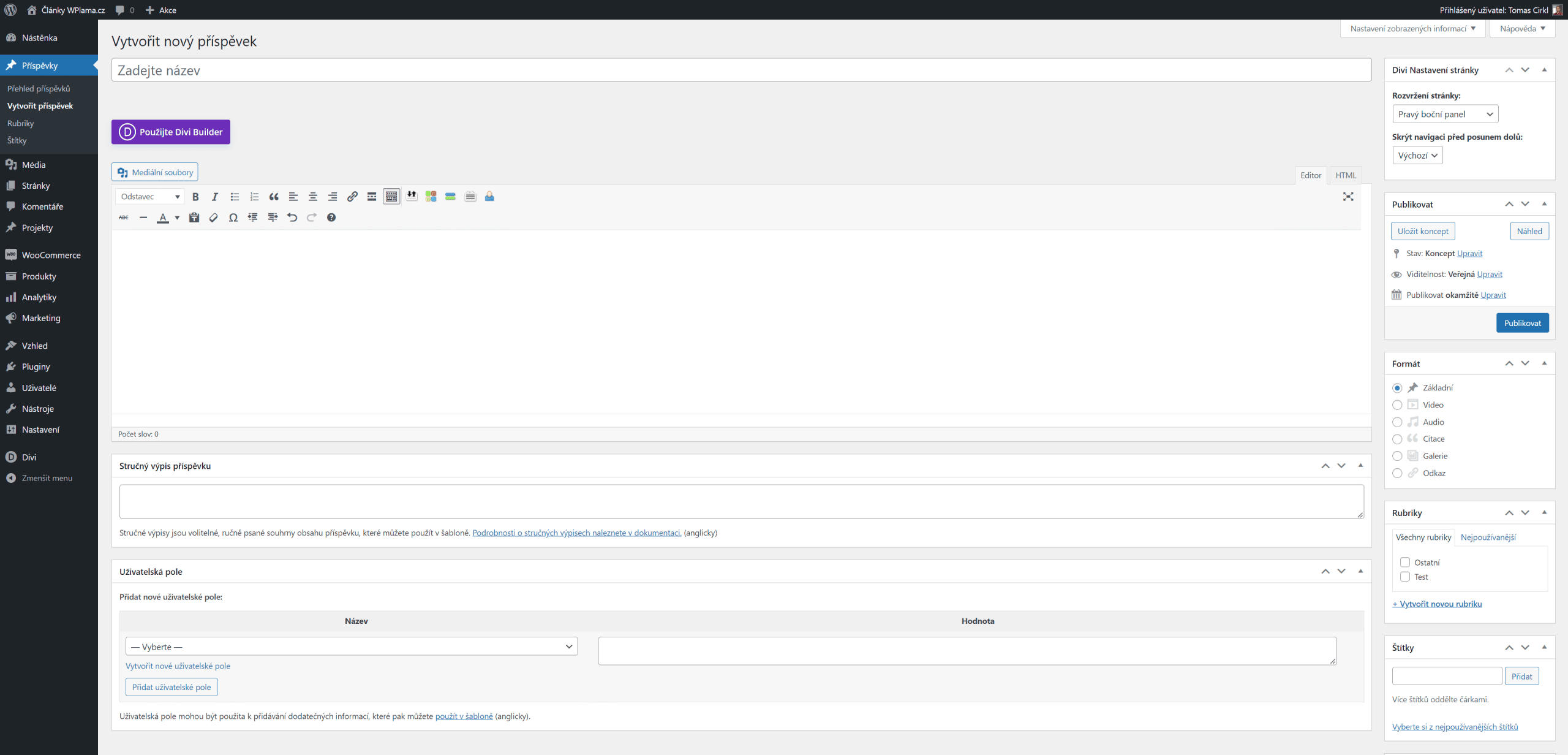The height and width of the screenshot is (755, 1568).
Task: Click the Zadejte název title field
Action: point(741,70)
